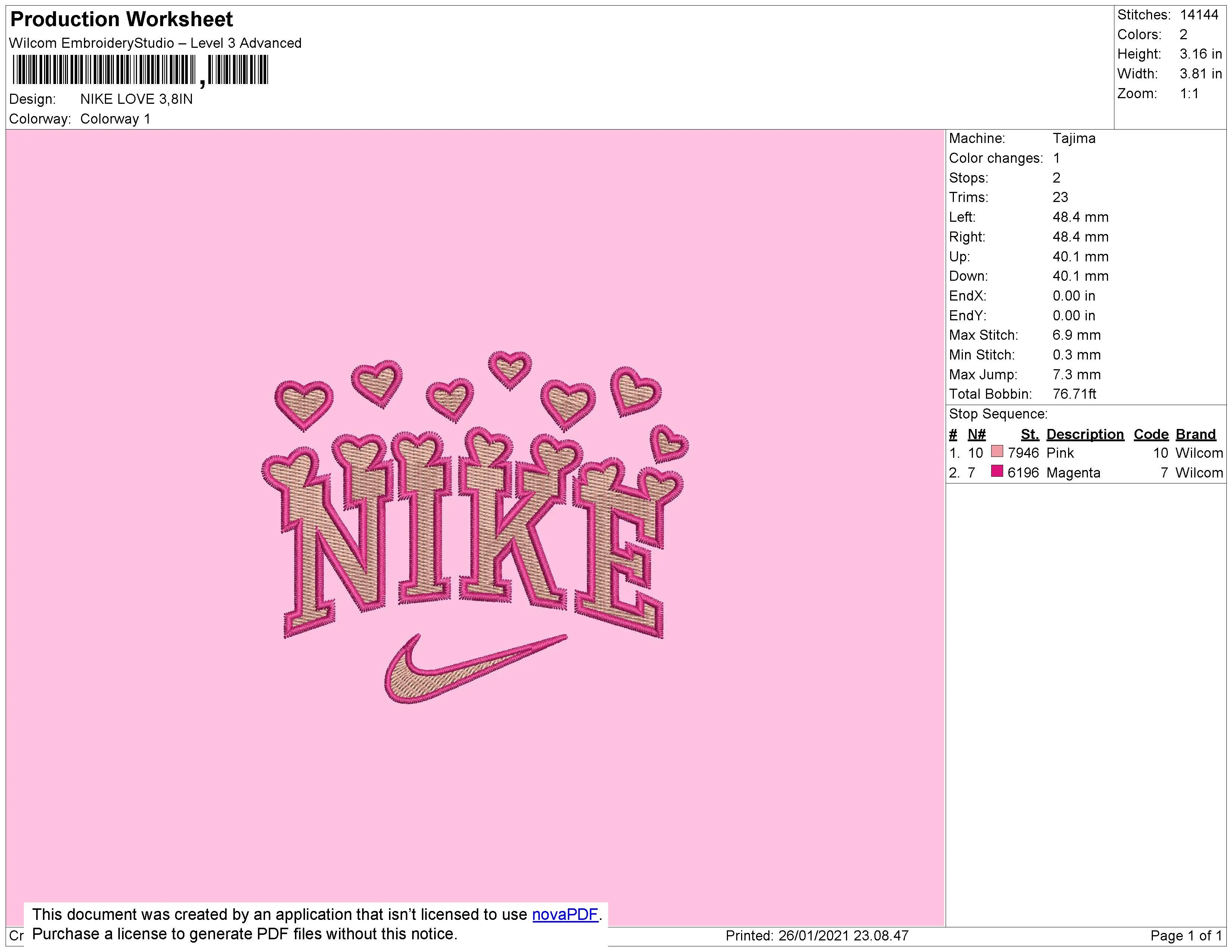
Task: Click the 'N#' column header
Action: point(977,434)
